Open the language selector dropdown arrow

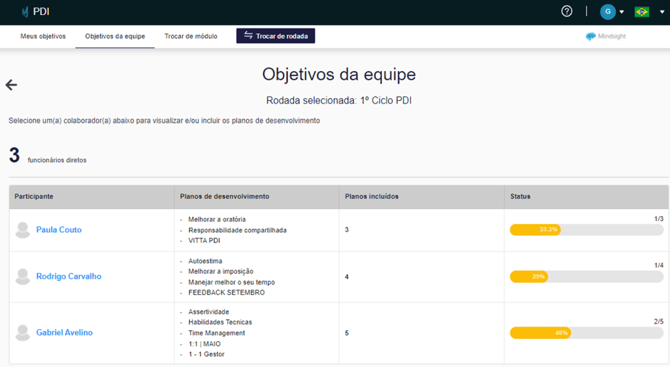(662, 12)
